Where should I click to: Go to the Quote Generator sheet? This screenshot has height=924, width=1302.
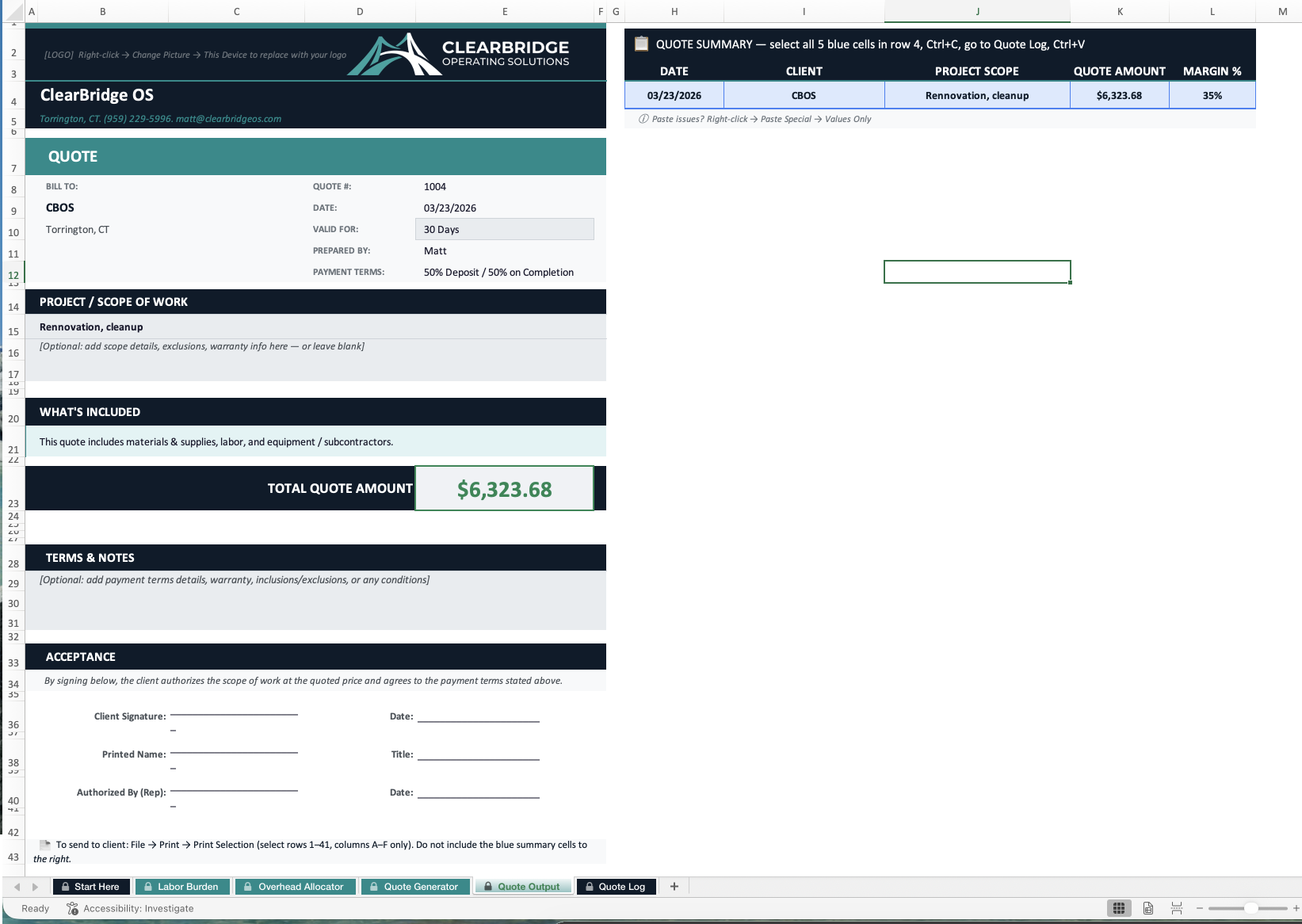[x=415, y=887]
